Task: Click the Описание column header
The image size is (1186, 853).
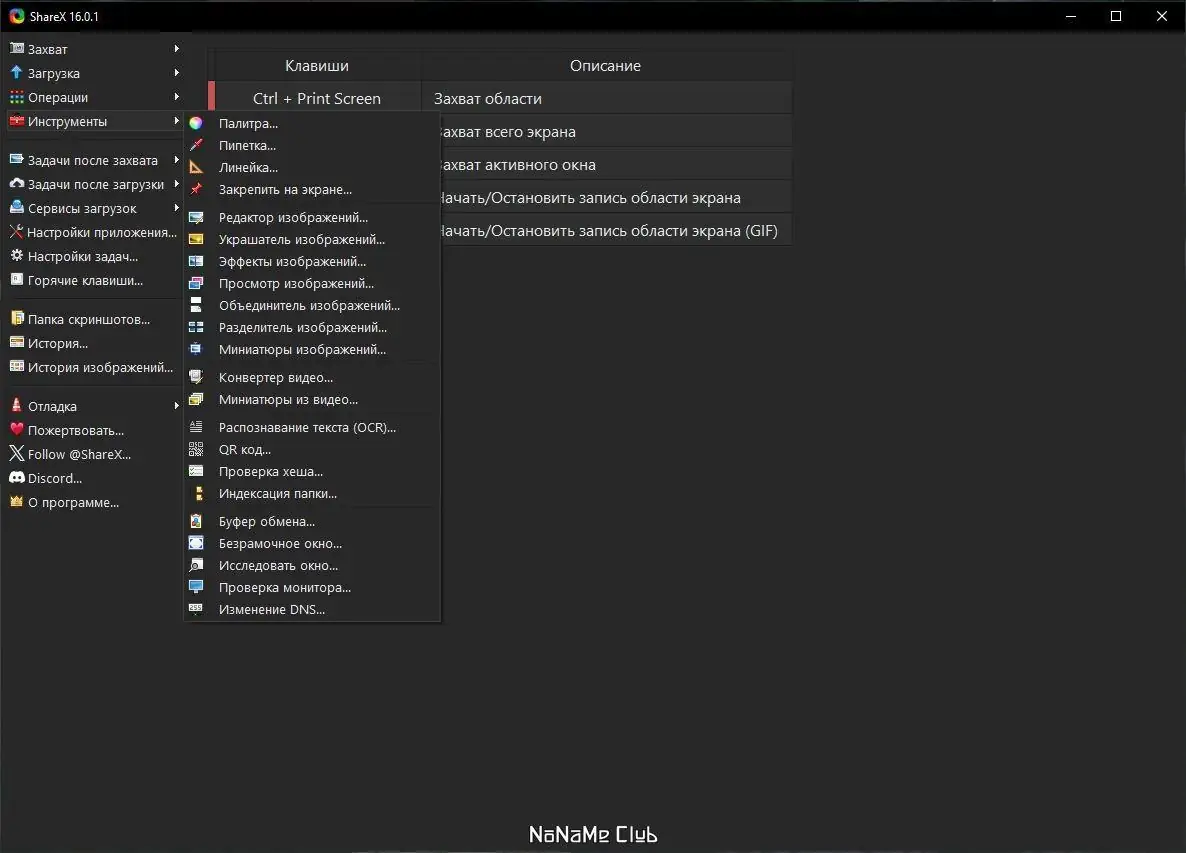Action: 606,66
